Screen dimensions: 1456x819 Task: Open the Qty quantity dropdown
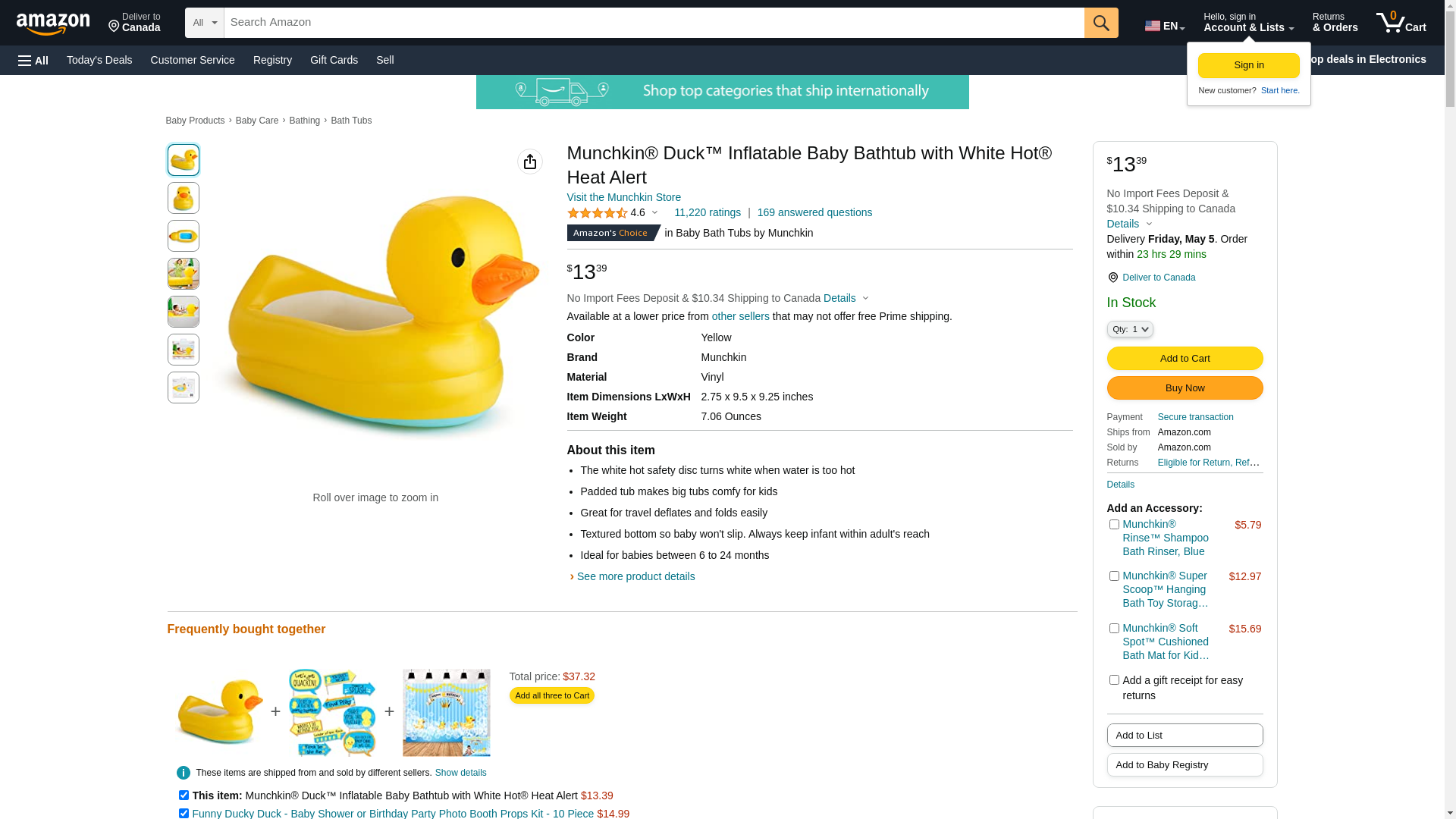pos(1130,329)
